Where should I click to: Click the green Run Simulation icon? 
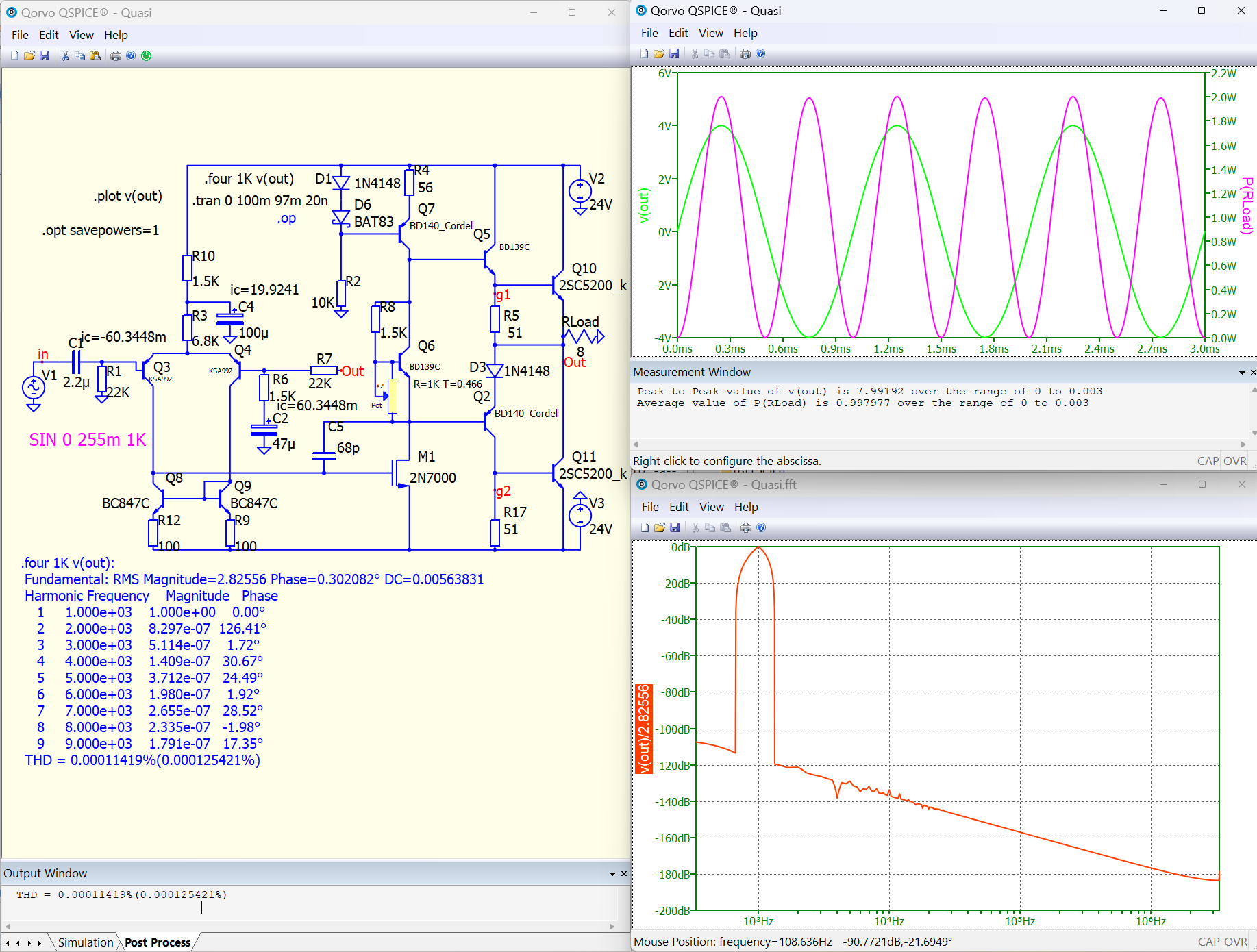[147, 55]
